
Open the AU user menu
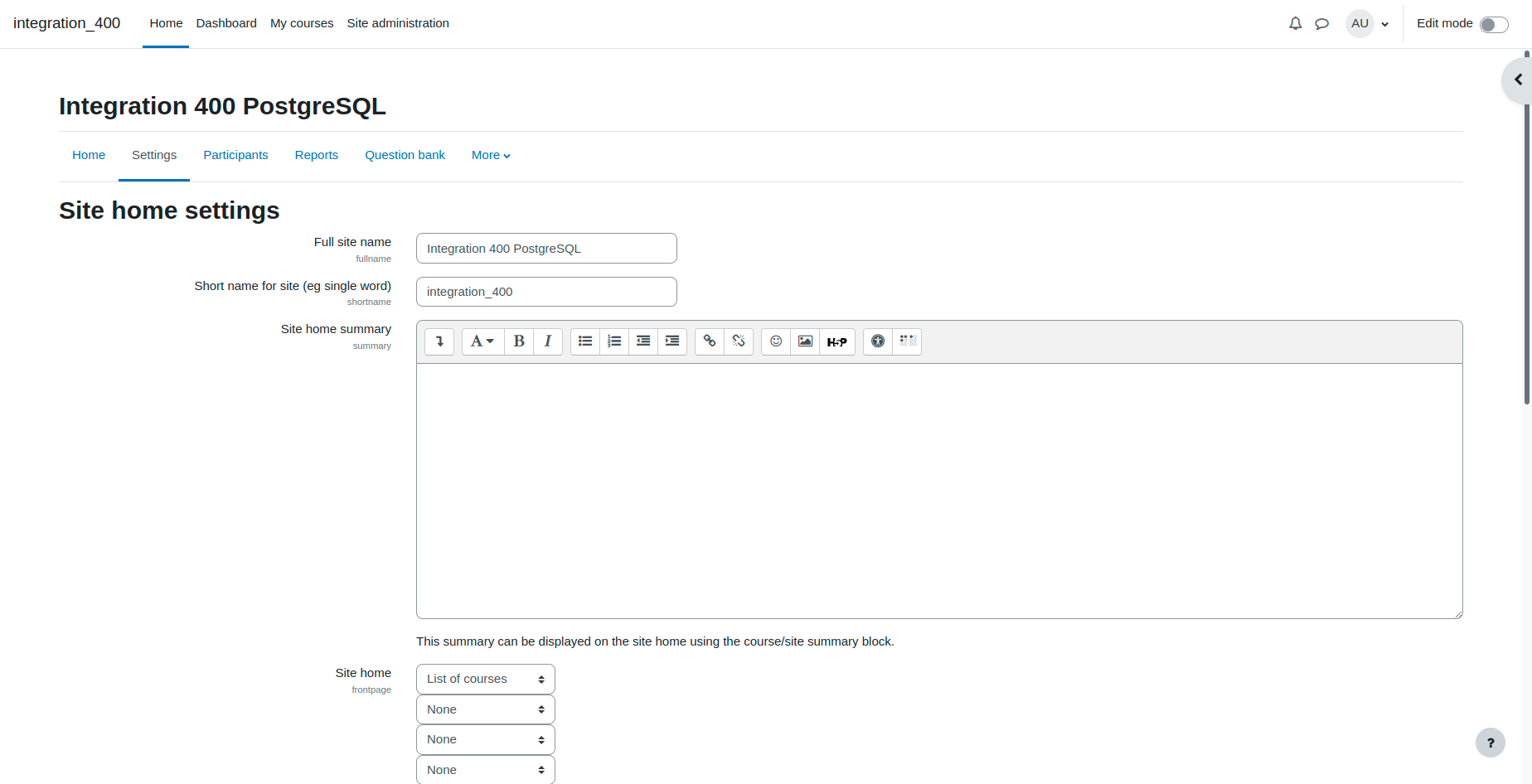point(1368,24)
